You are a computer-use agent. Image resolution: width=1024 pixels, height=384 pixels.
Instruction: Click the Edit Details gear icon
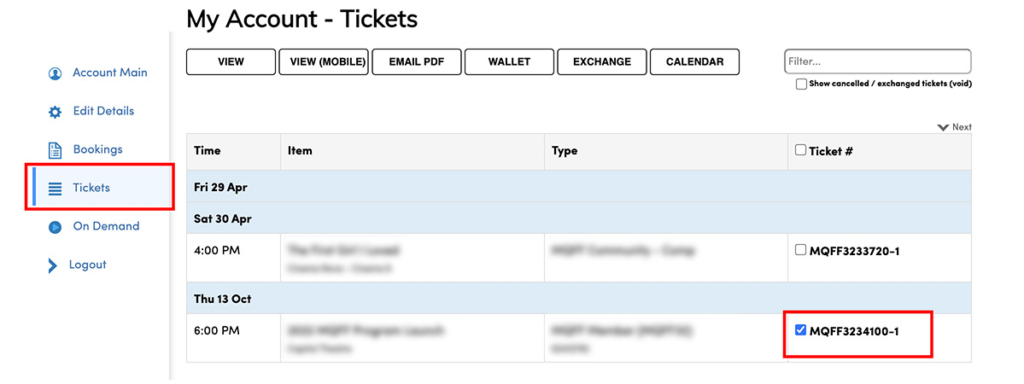coord(55,112)
